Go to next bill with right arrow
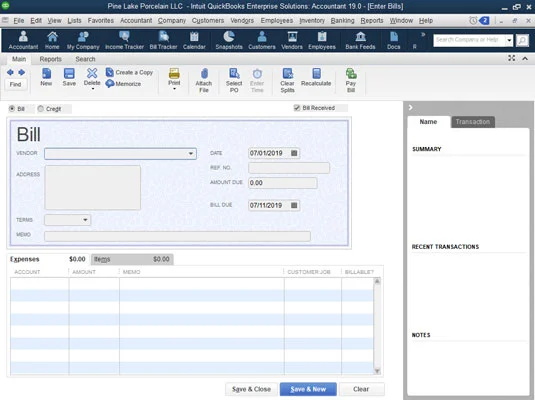Viewport: 535px width, 400px height. click(21, 72)
